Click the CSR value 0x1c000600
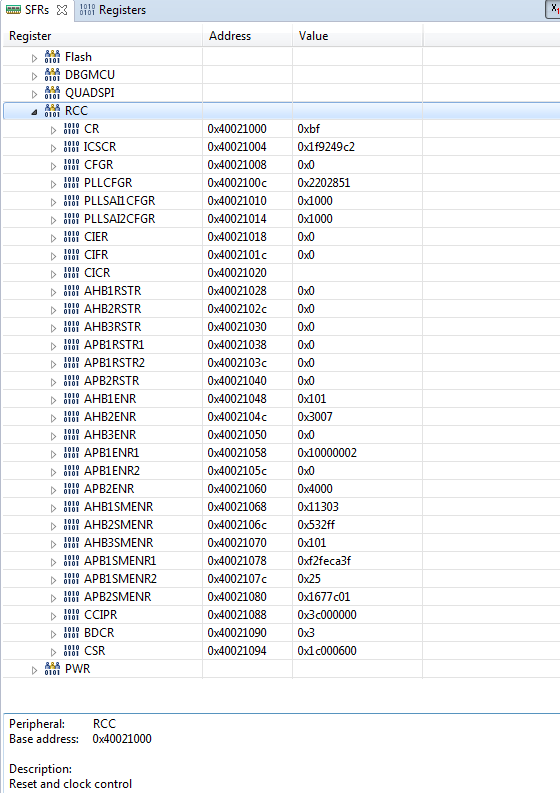 coord(327,650)
